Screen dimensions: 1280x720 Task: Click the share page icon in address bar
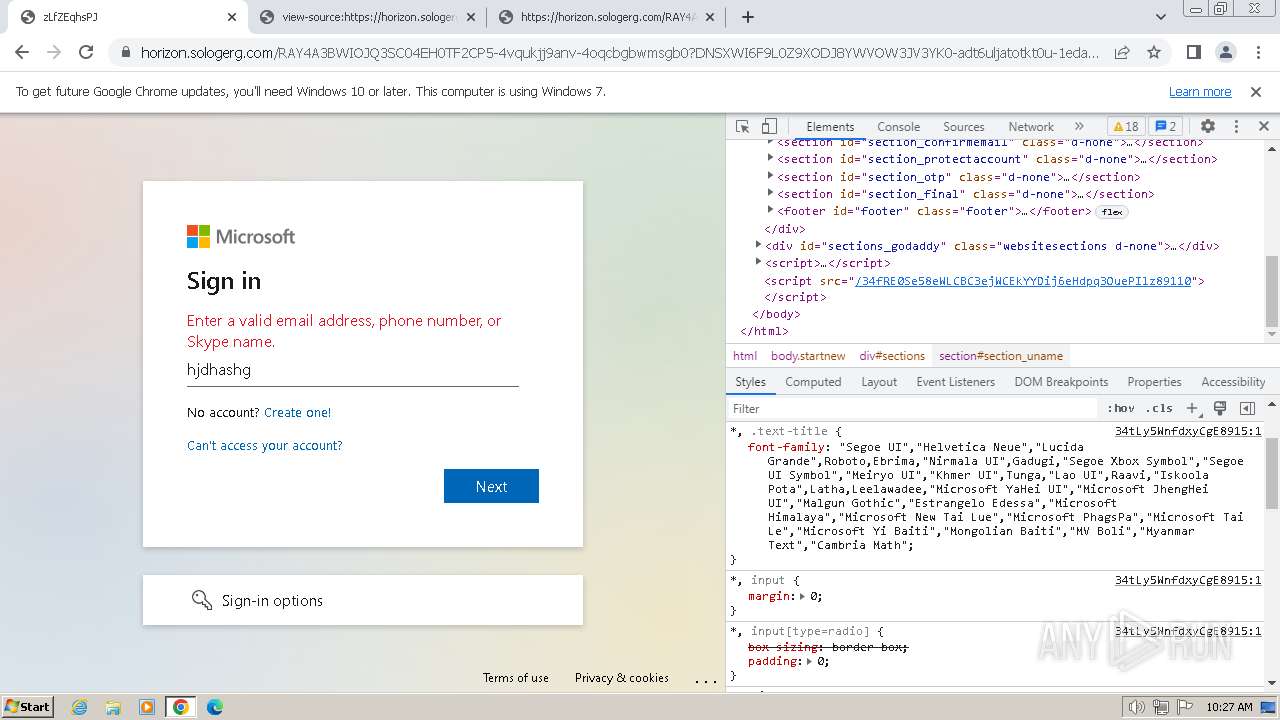pyautogui.click(x=1122, y=52)
